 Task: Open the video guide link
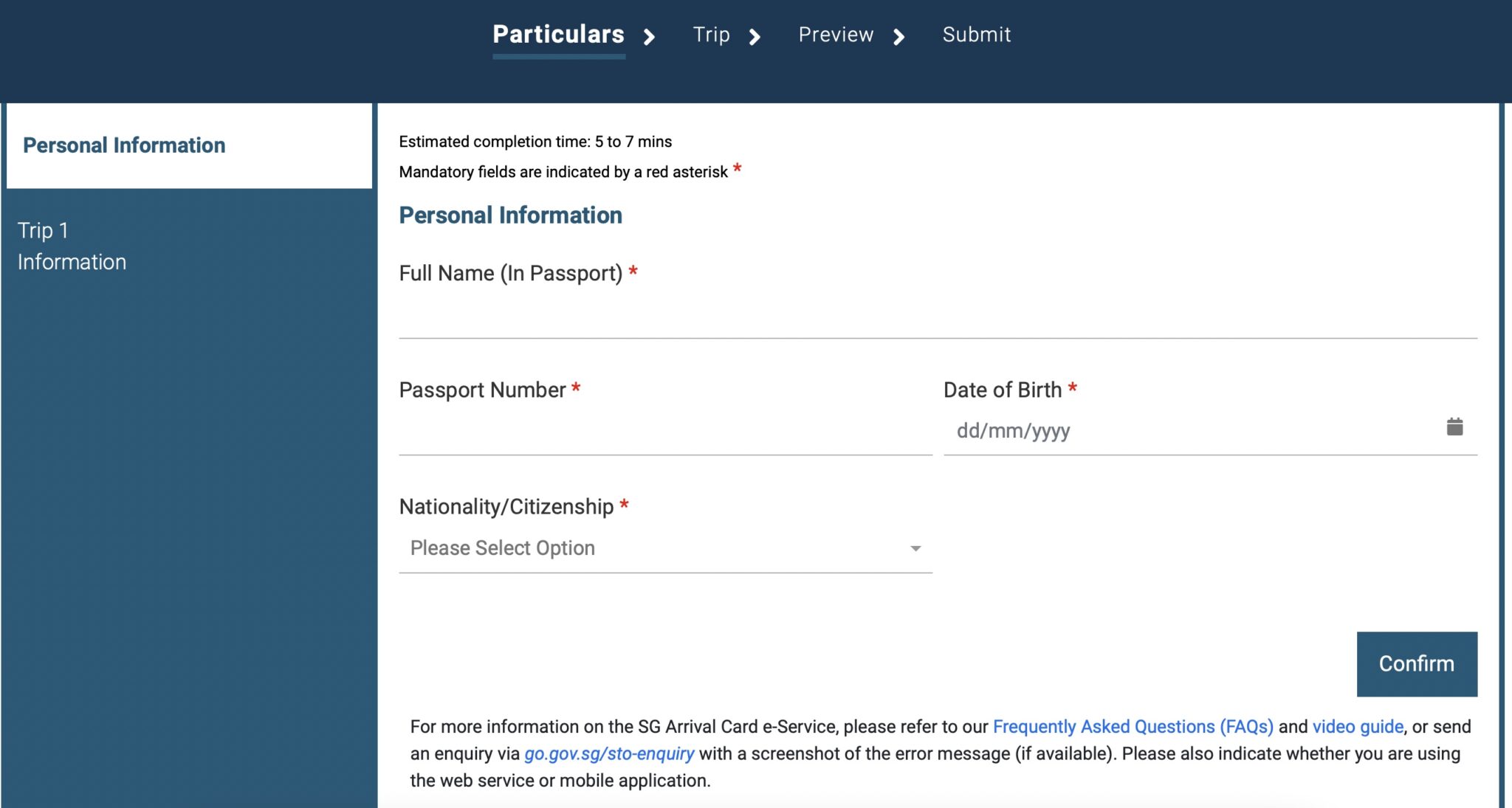coord(1358,726)
